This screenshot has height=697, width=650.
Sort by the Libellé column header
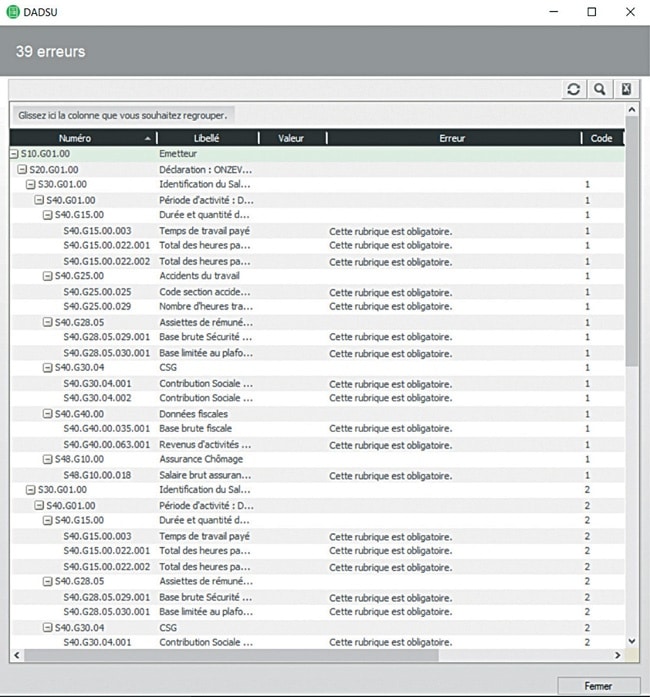(x=206, y=138)
